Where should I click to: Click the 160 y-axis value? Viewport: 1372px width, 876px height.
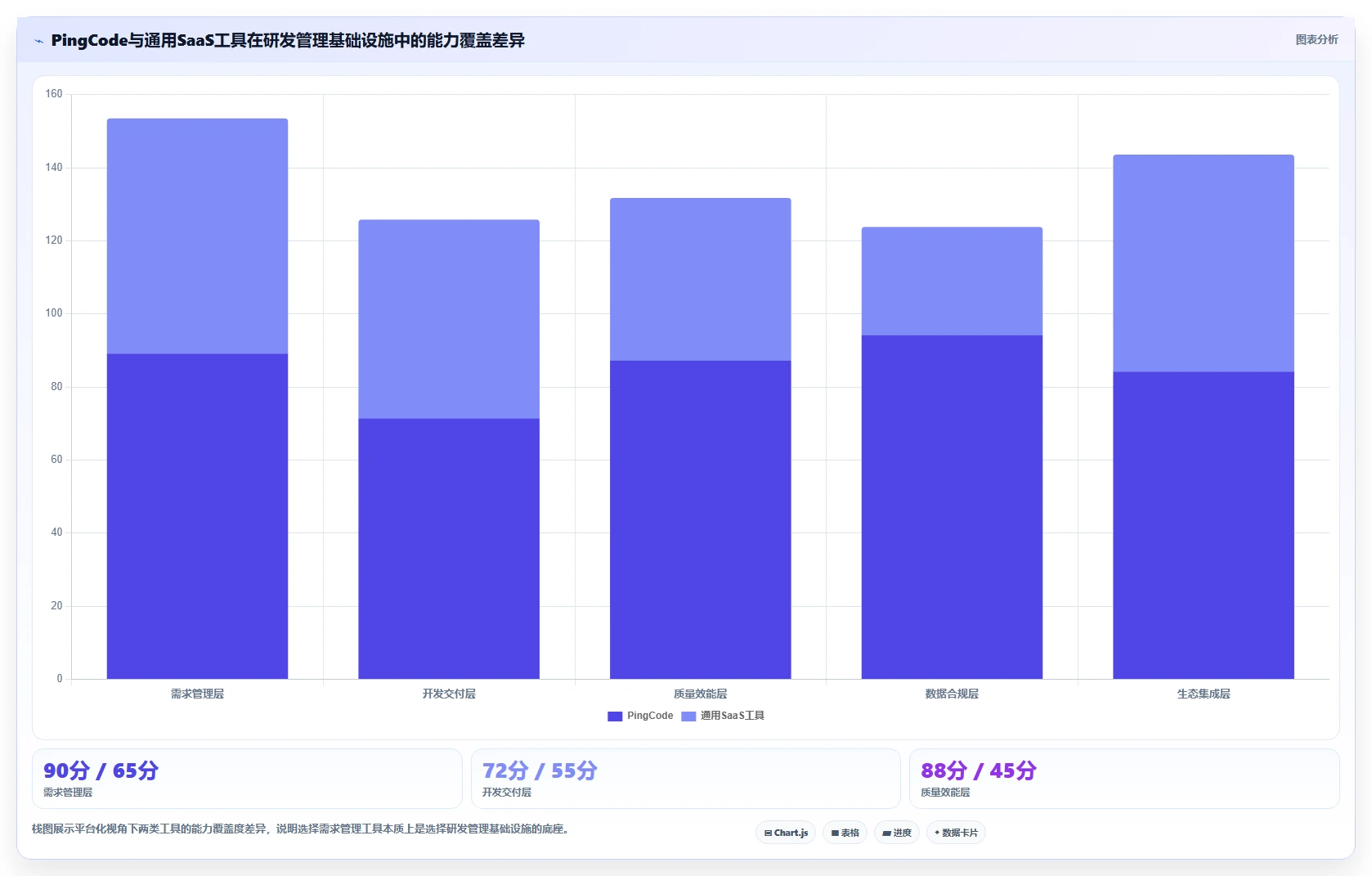tap(54, 94)
